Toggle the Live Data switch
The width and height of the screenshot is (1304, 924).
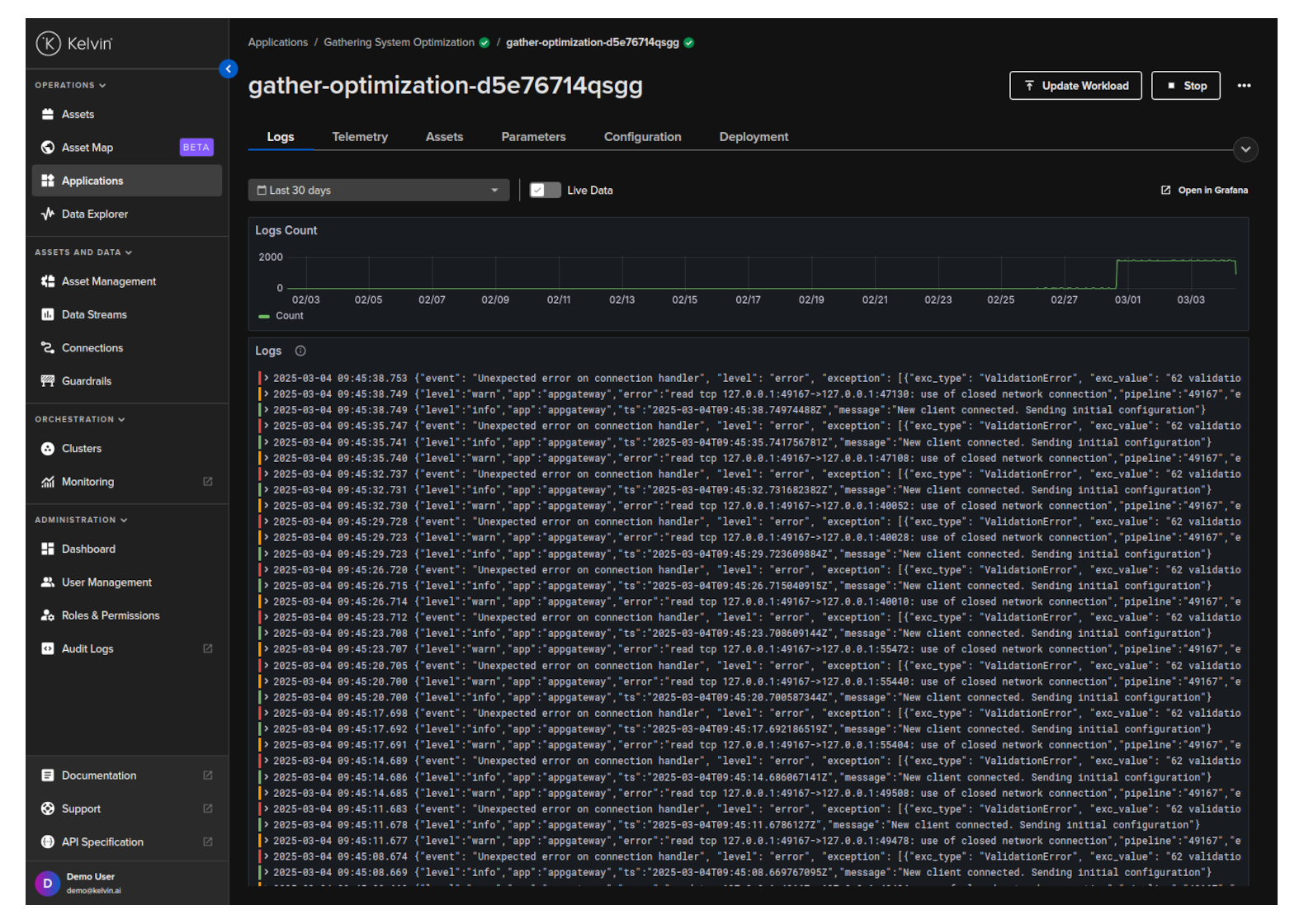pos(545,191)
